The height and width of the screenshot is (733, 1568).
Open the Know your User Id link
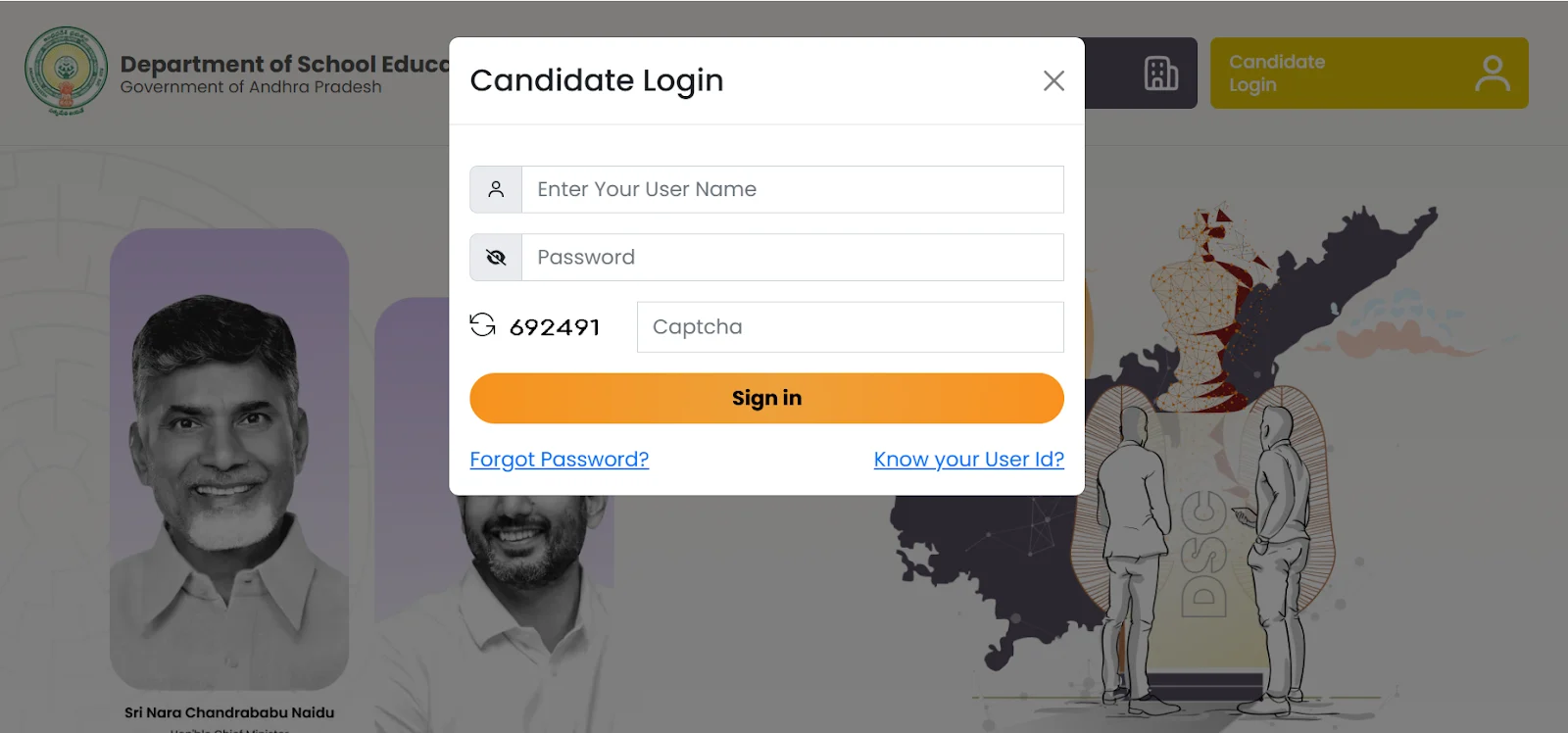pos(968,459)
